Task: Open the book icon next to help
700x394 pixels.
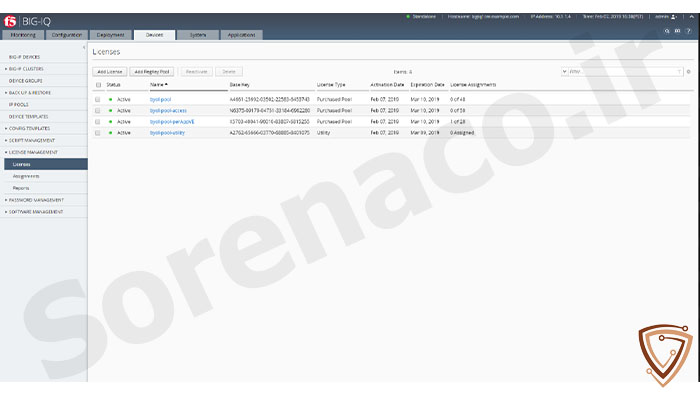Action: (x=677, y=31)
